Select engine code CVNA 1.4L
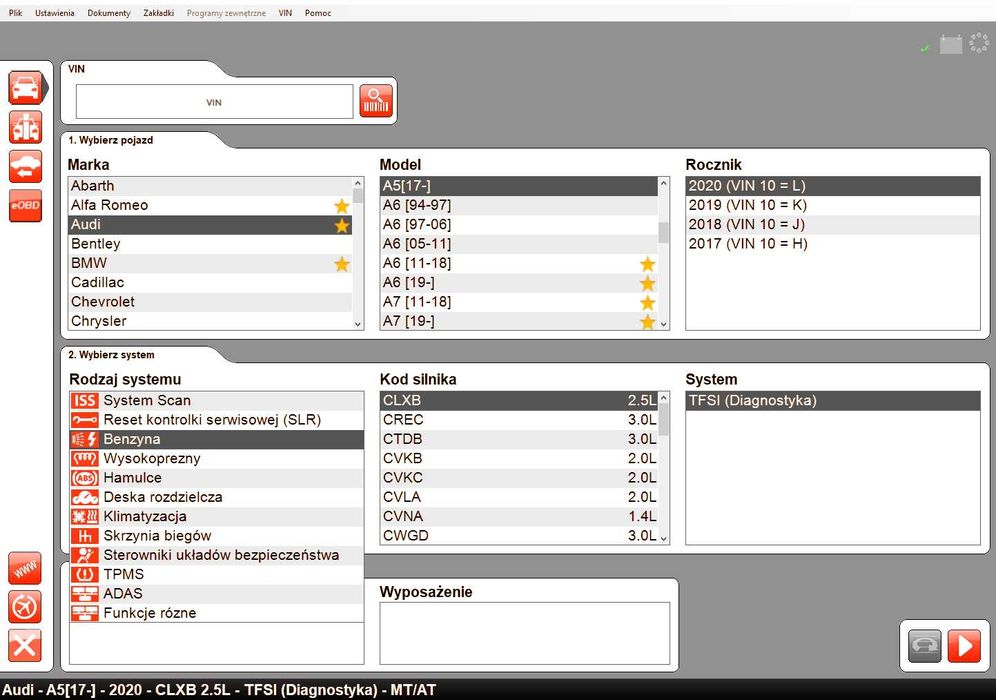The height and width of the screenshot is (700, 996). 519,516
